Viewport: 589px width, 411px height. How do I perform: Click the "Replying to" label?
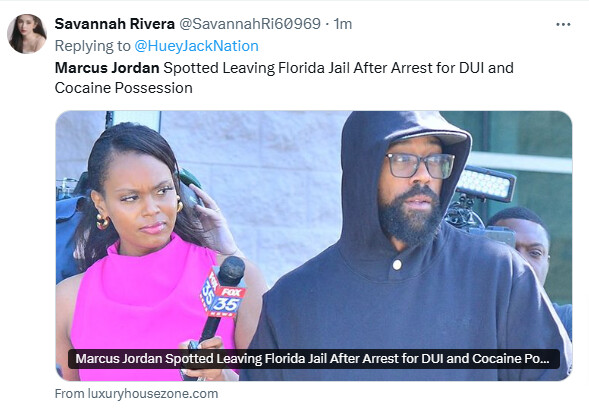click(x=92, y=46)
